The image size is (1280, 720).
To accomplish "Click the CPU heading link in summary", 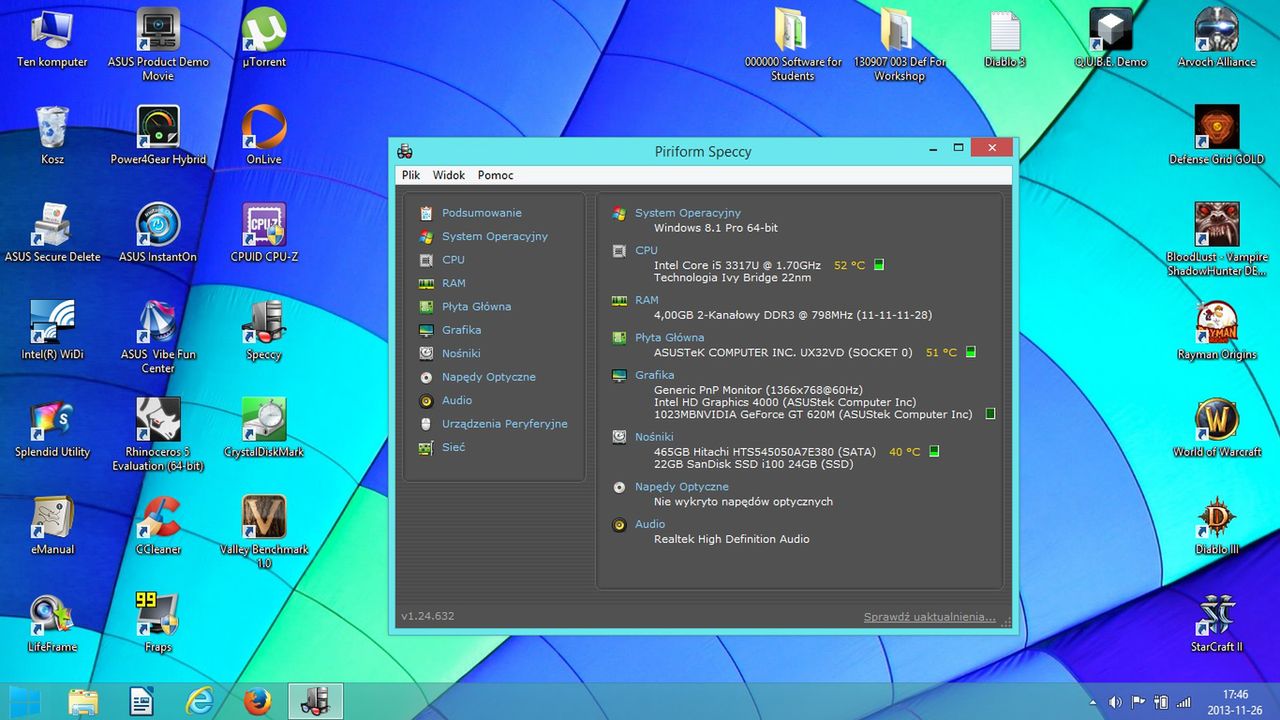I will [x=646, y=250].
